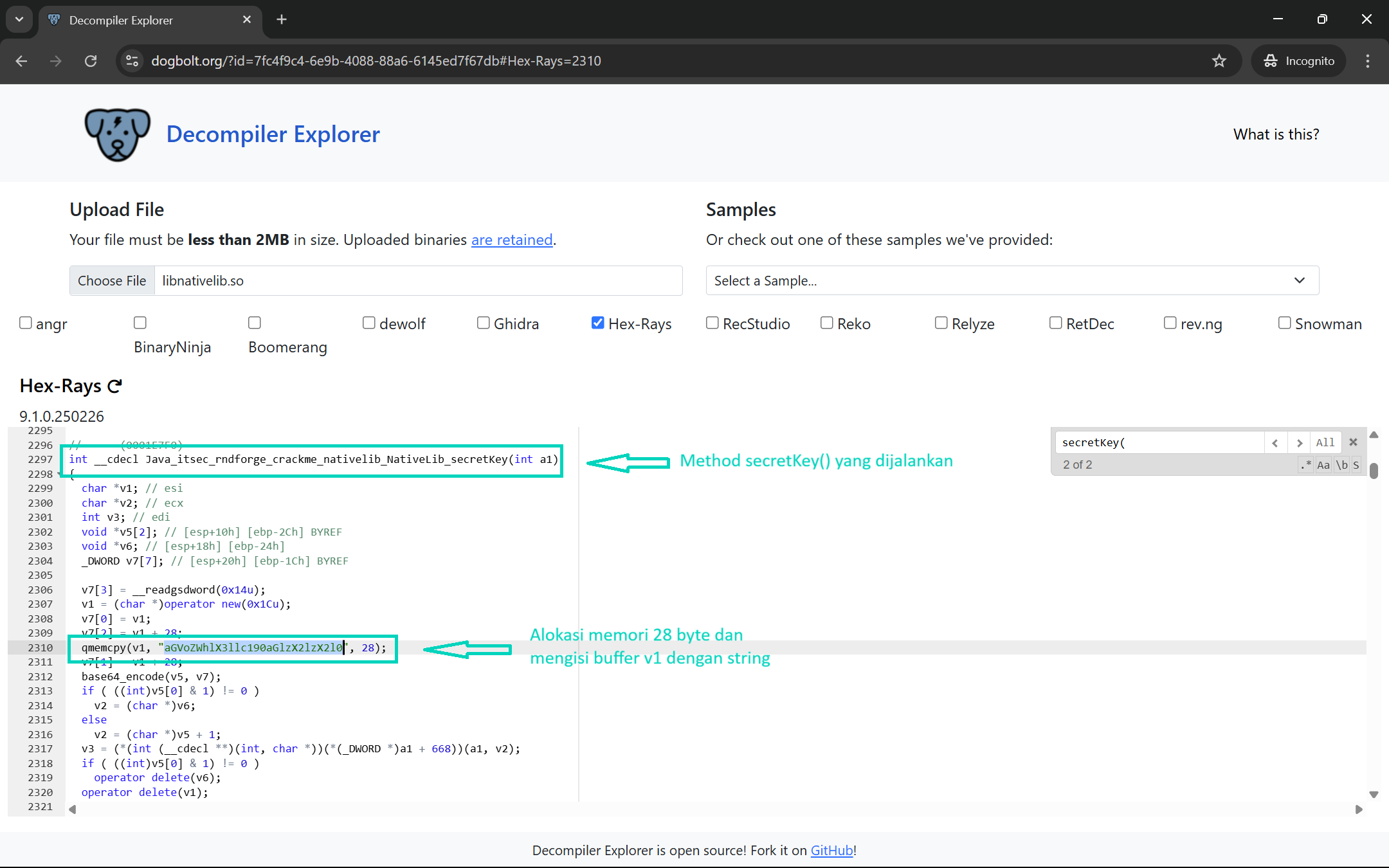This screenshot has height=868, width=1389.
Task: Open the Chrome three-dot menu
Action: click(1367, 61)
